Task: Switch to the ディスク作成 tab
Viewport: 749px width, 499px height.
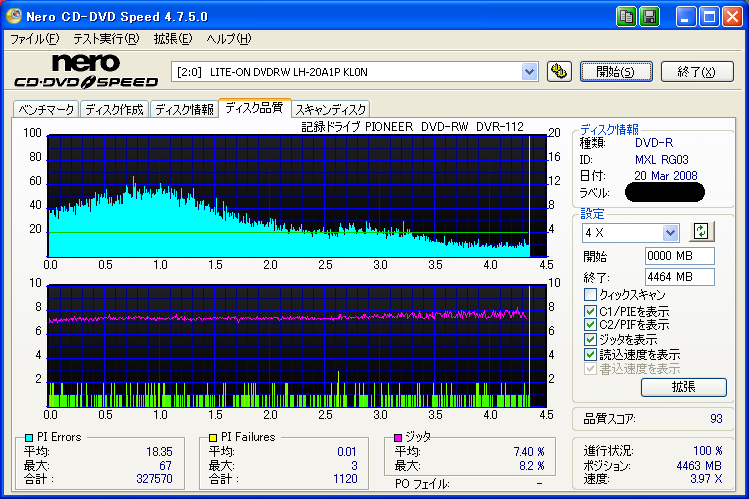Action: pos(115,109)
